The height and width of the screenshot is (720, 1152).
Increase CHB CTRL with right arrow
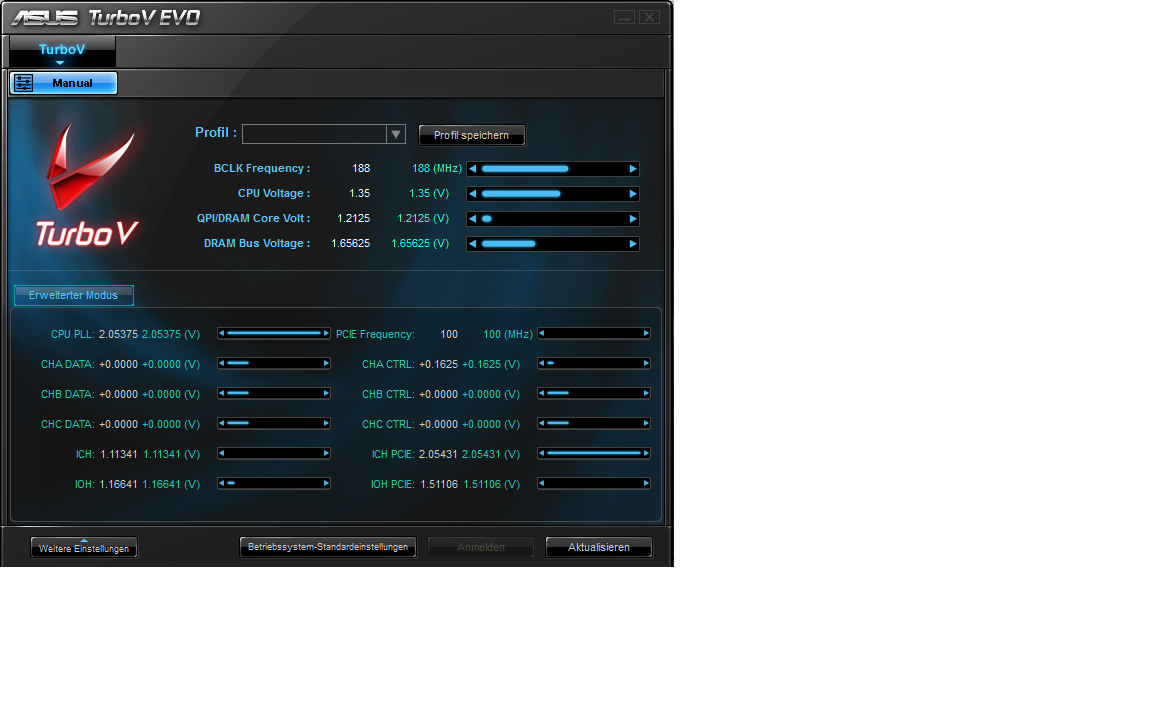coord(647,394)
